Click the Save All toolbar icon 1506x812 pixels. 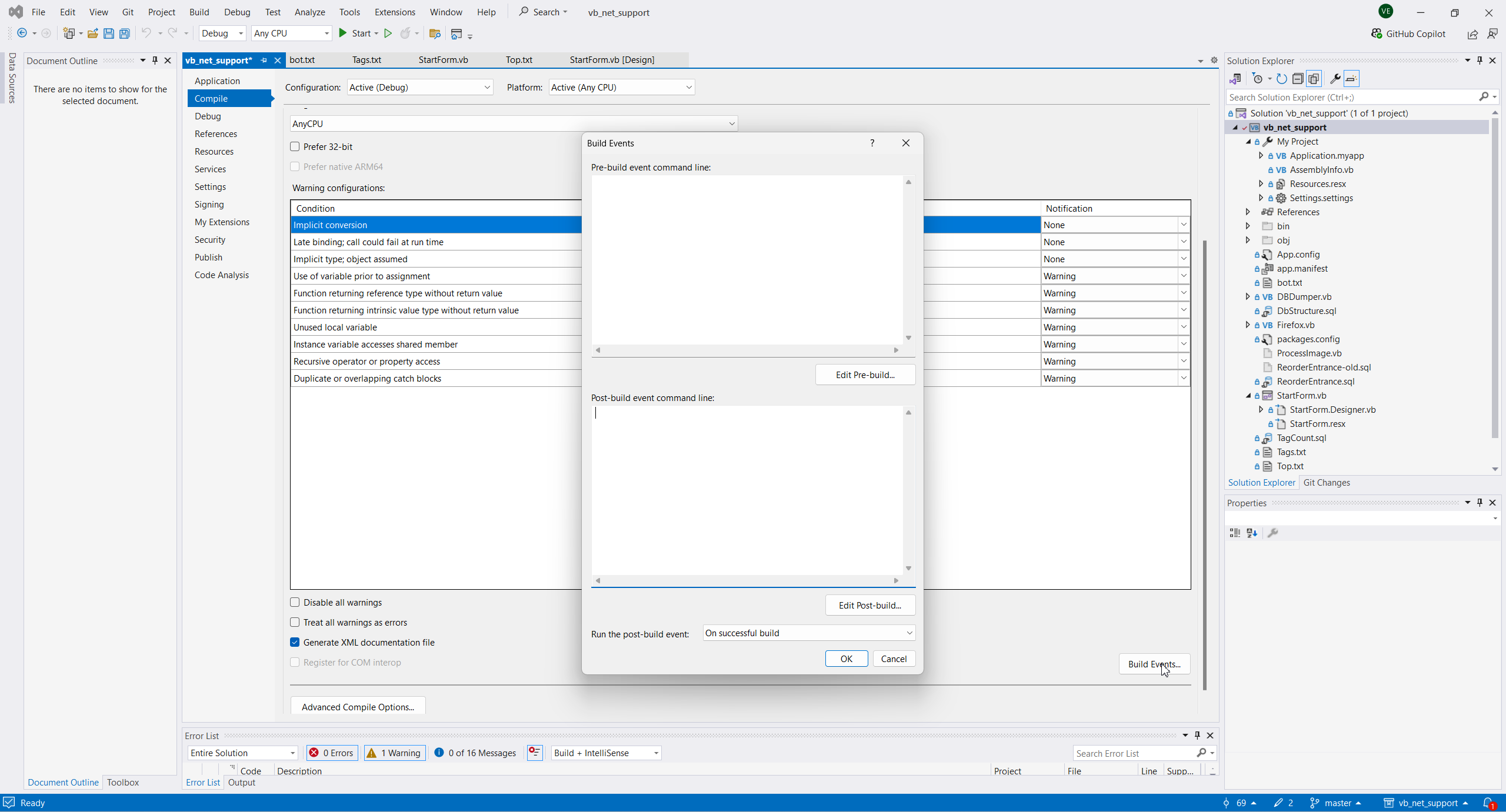125,34
